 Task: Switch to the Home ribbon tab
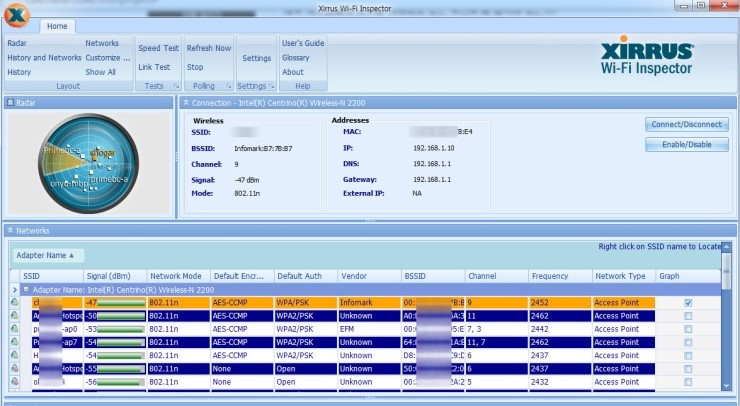tap(57, 26)
